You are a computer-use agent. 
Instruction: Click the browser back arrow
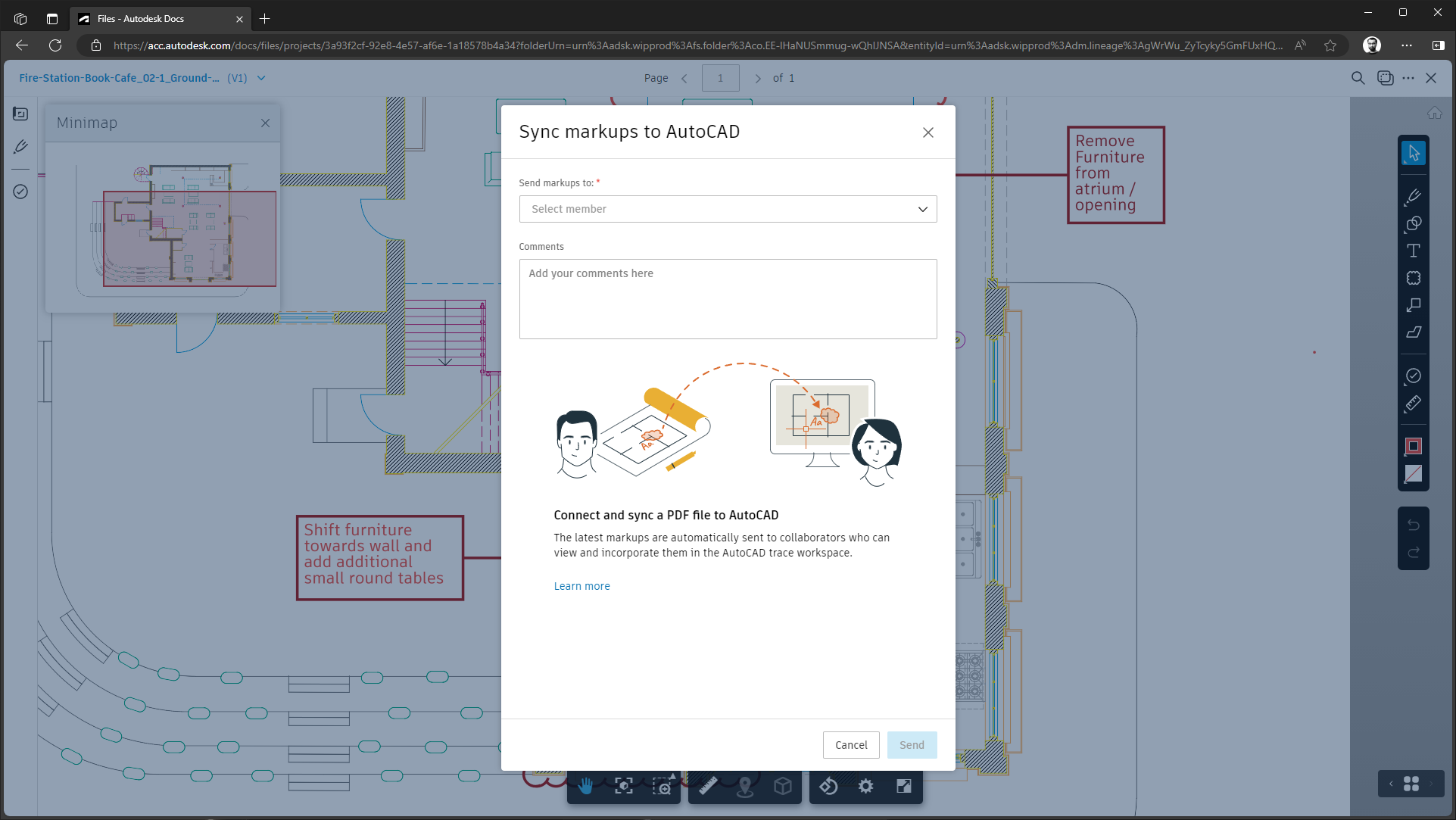tap(22, 45)
